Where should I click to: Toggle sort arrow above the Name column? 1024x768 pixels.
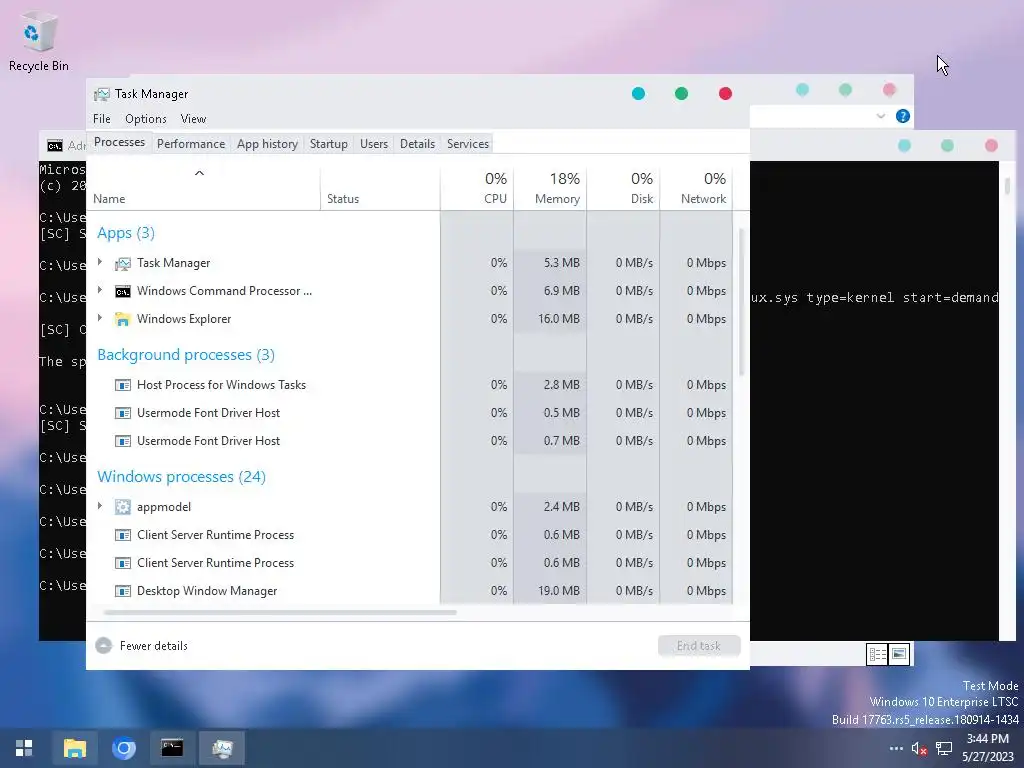pyautogui.click(x=199, y=173)
